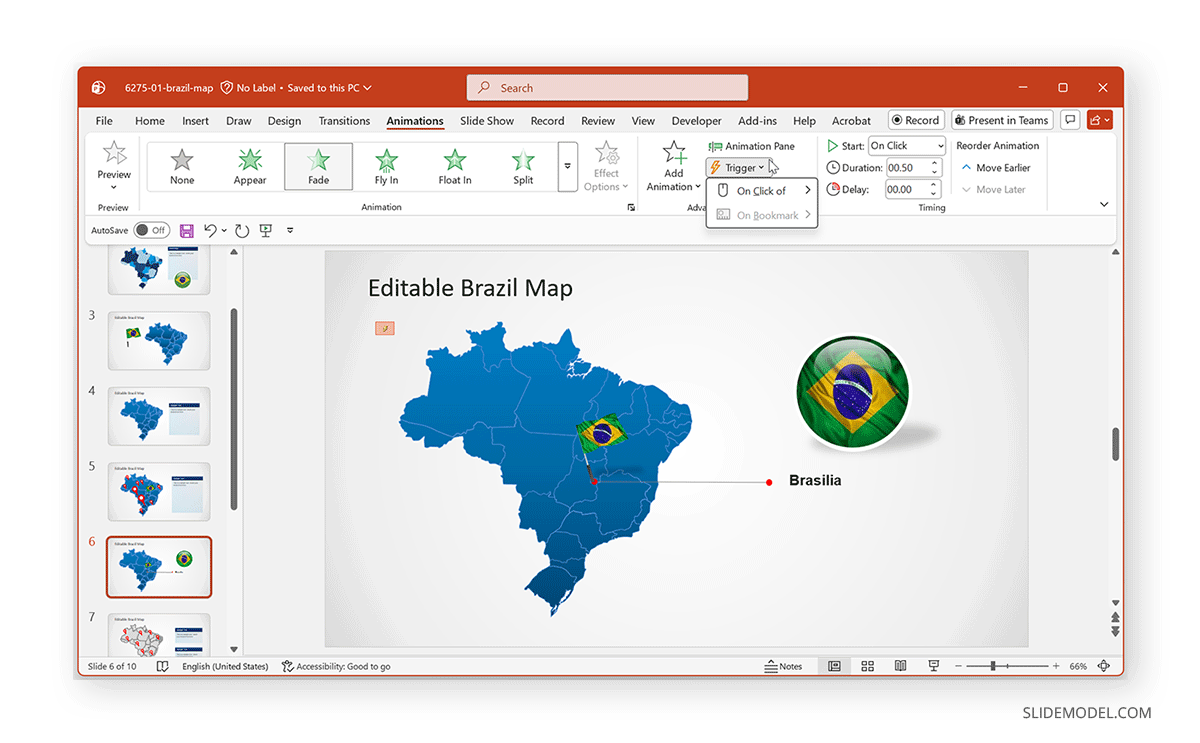1200x743 pixels.
Task: Click the Search box in title bar
Action: (607, 88)
